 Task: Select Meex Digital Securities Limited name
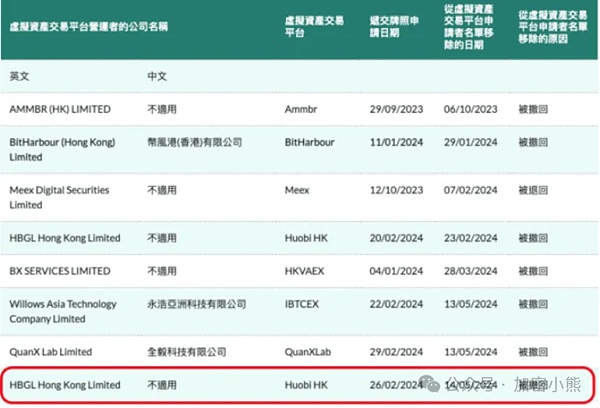59,197
